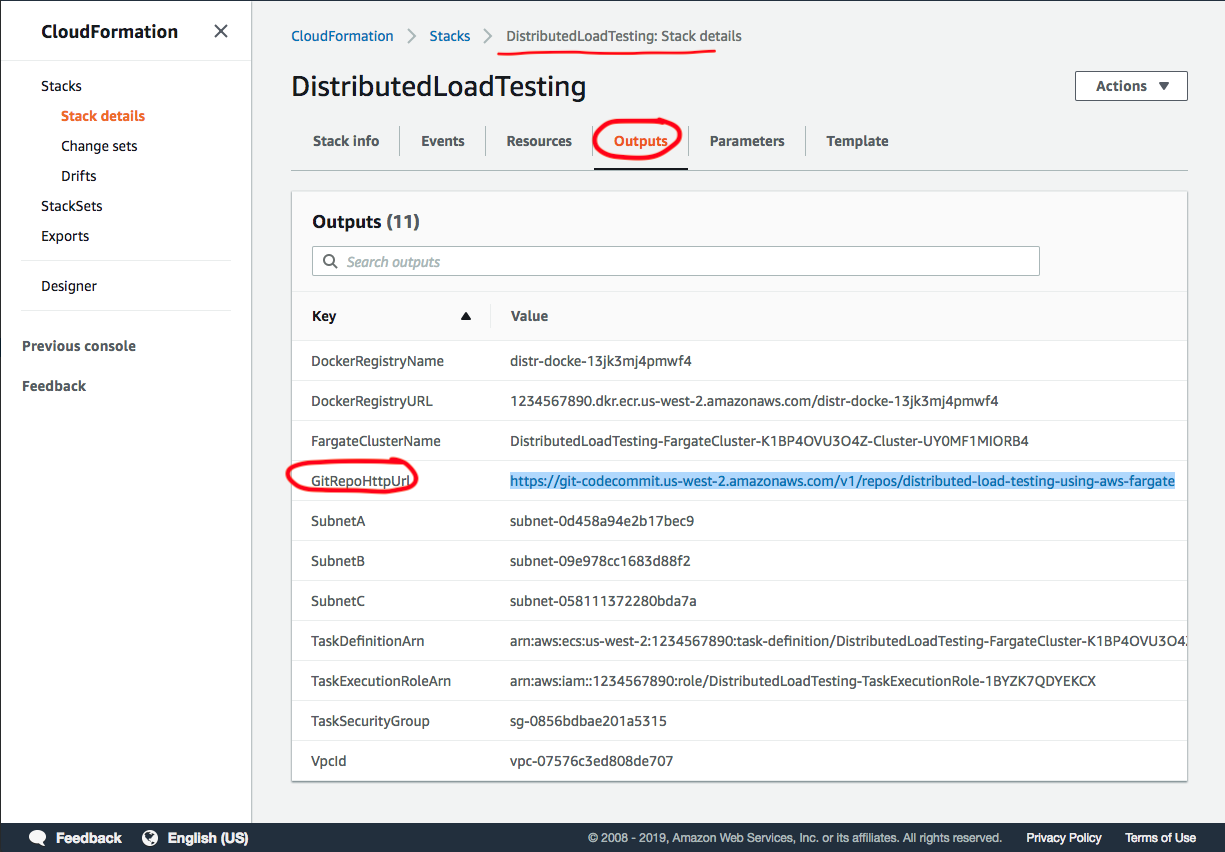Switch to the Template tab
This screenshot has width=1225, height=852.
857,141
